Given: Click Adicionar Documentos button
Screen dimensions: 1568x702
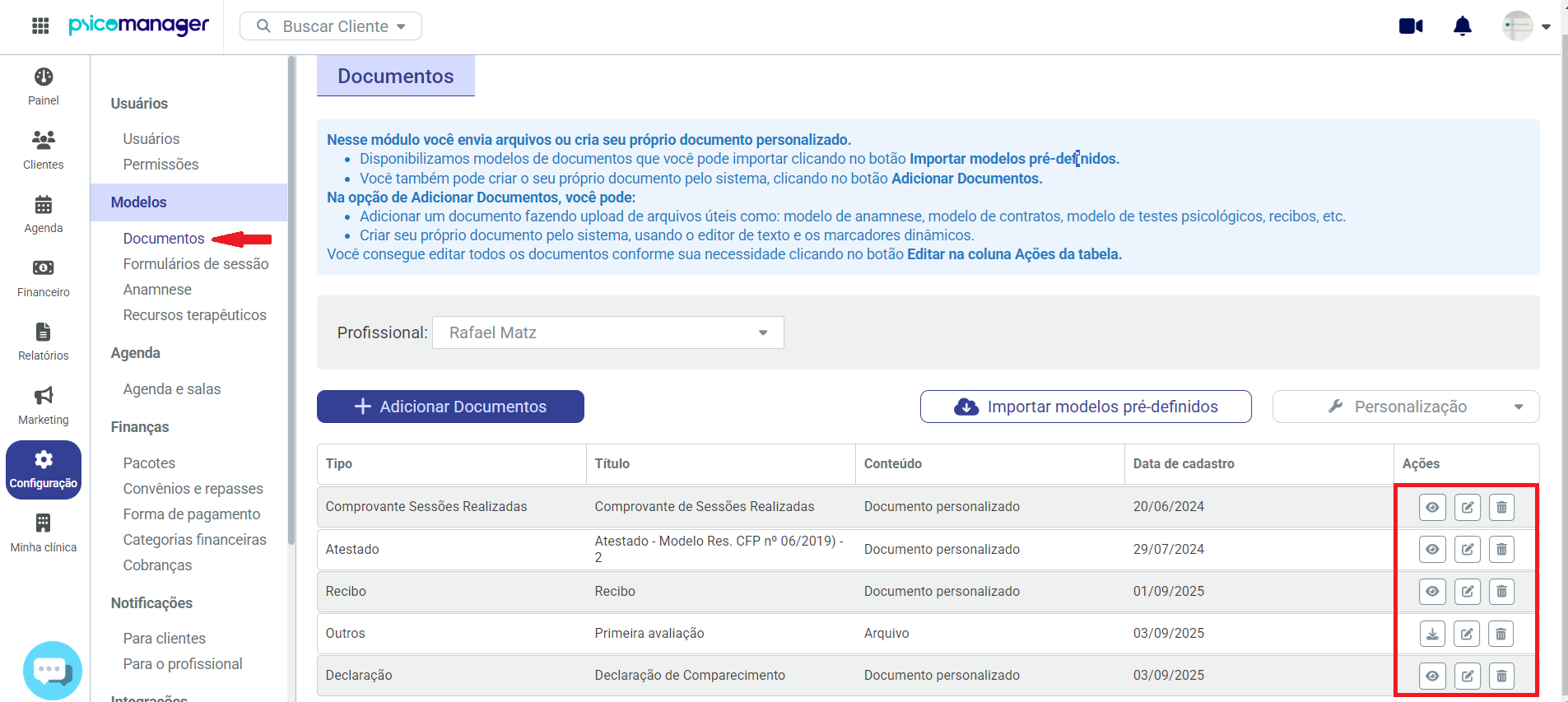Looking at the screenshot, I should (450, 407).
